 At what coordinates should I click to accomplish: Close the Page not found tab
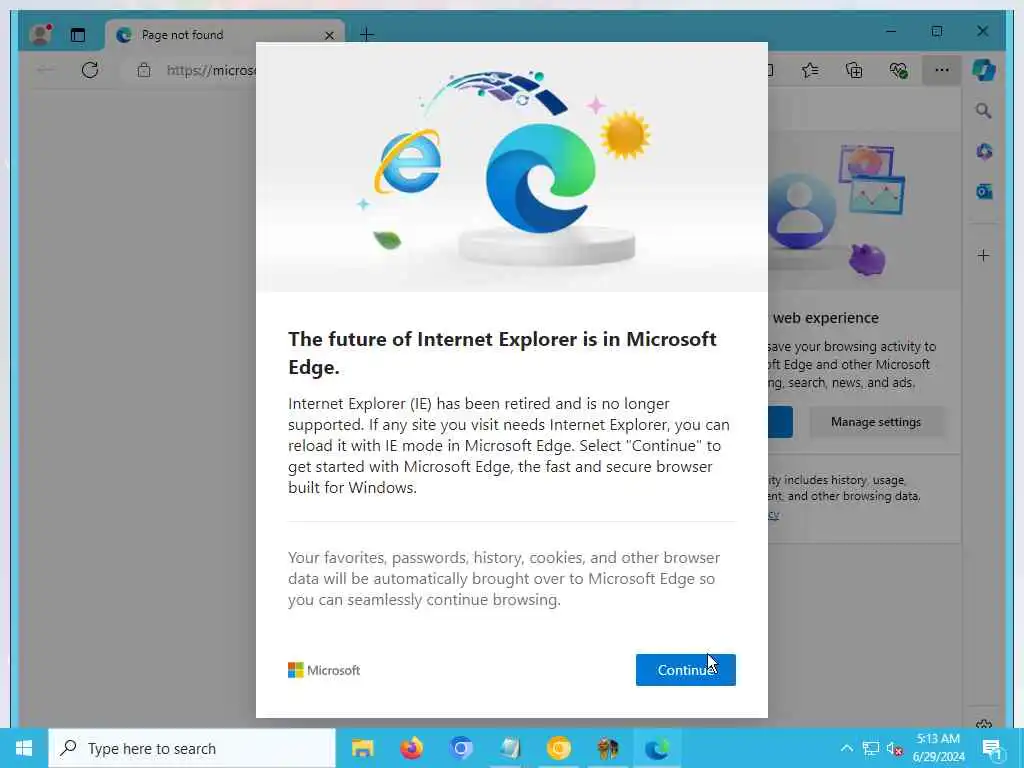click(x=329, y=35)
